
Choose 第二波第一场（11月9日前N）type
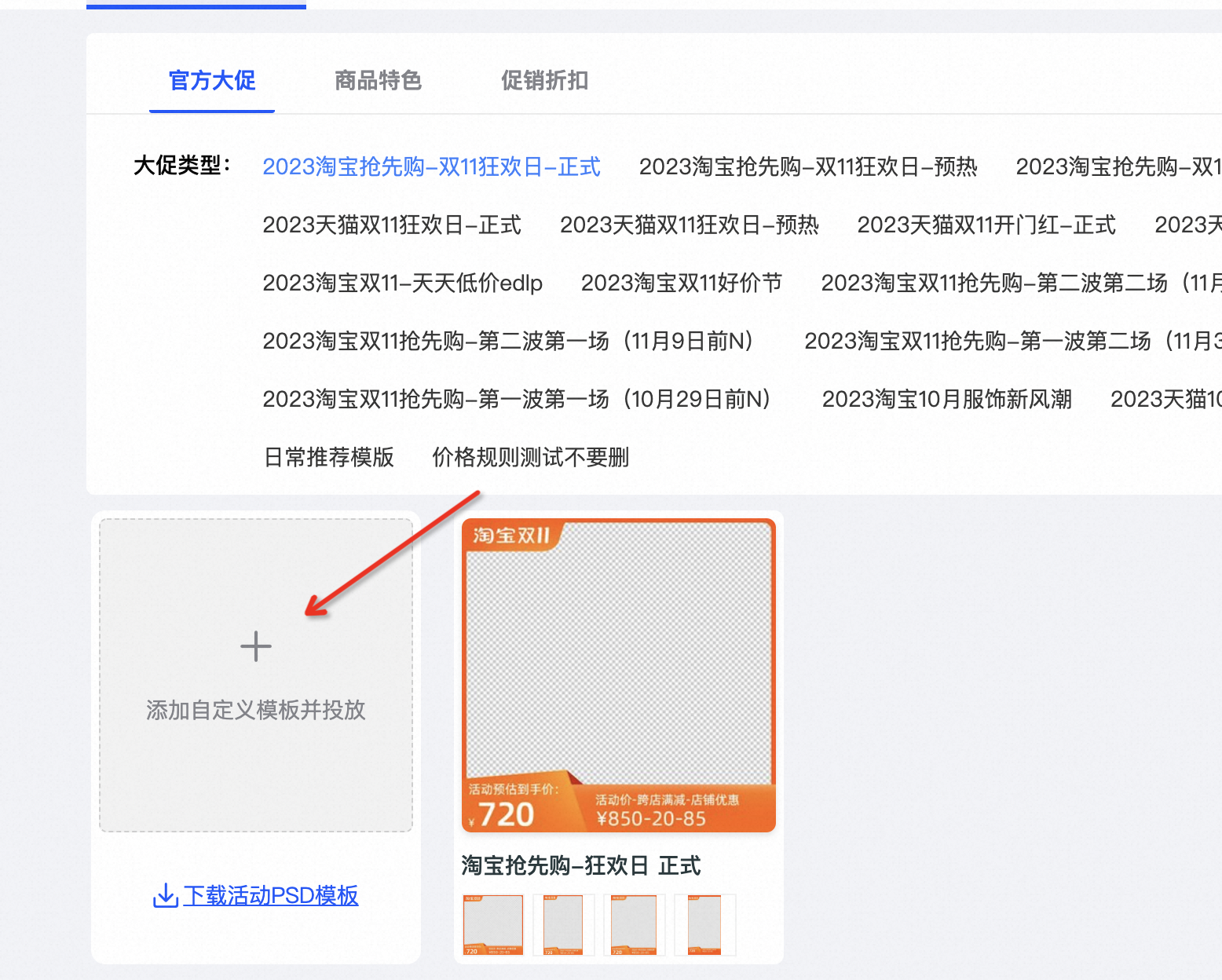tap(509, 341)
